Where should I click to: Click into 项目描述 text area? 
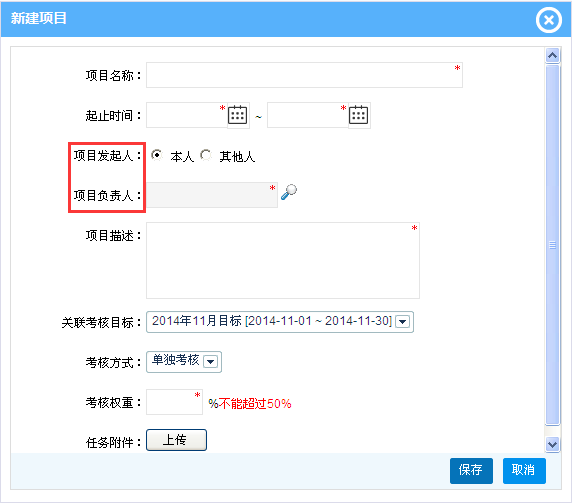(x=283, y=260)
